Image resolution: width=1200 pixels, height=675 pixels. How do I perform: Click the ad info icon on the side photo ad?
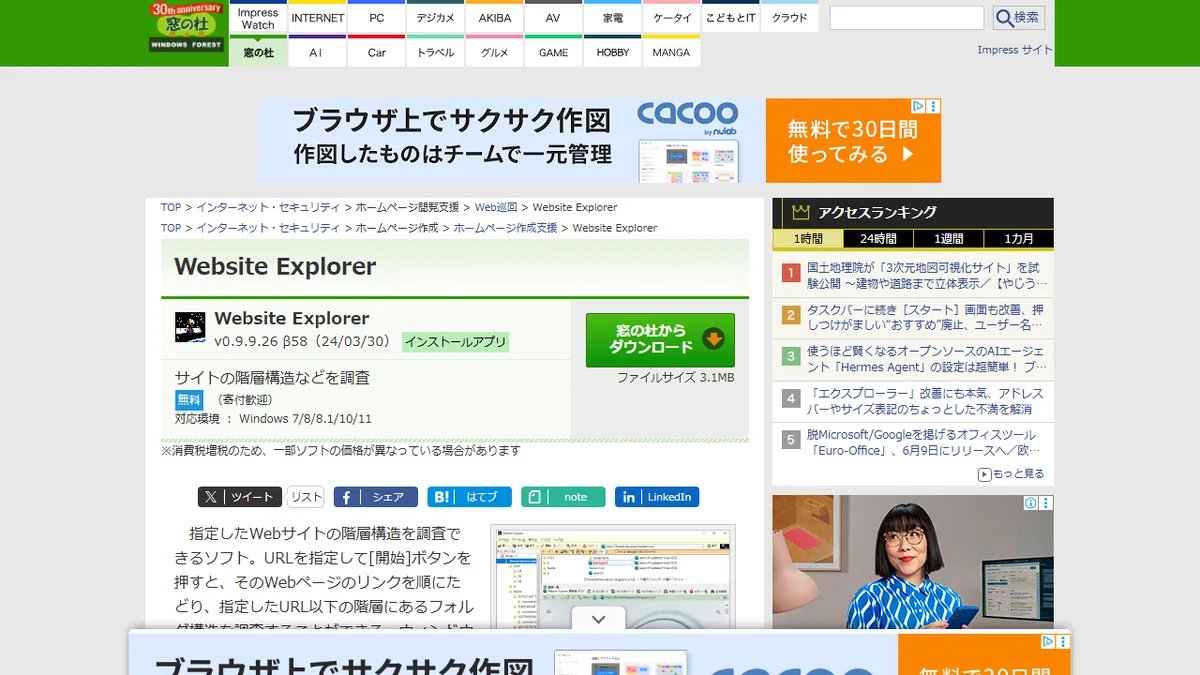pos(1031,503)
